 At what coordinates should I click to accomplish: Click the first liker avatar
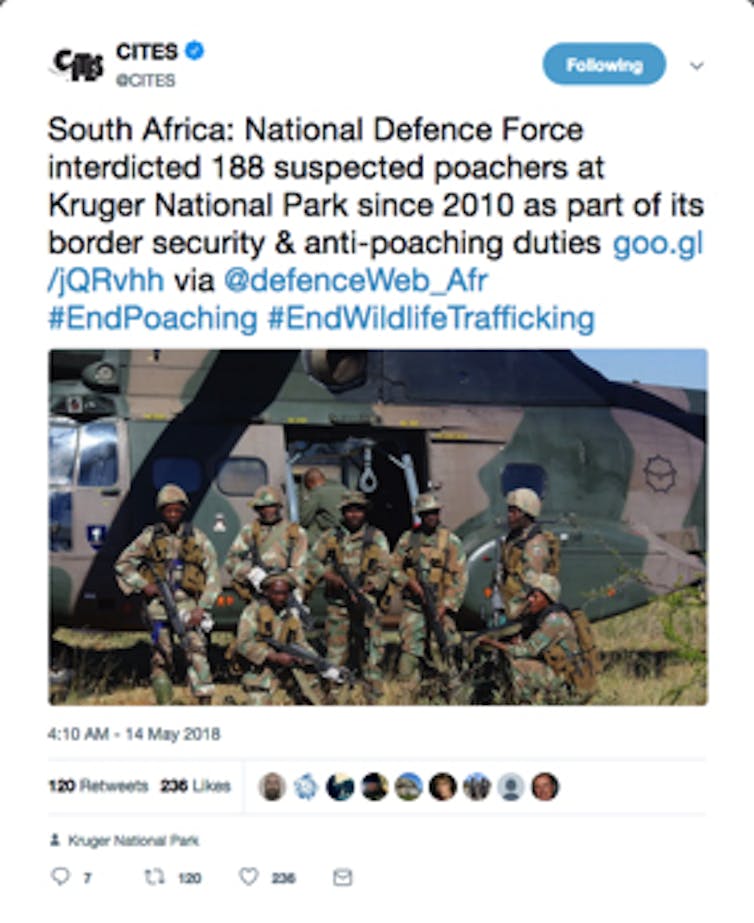coord(272,787)
